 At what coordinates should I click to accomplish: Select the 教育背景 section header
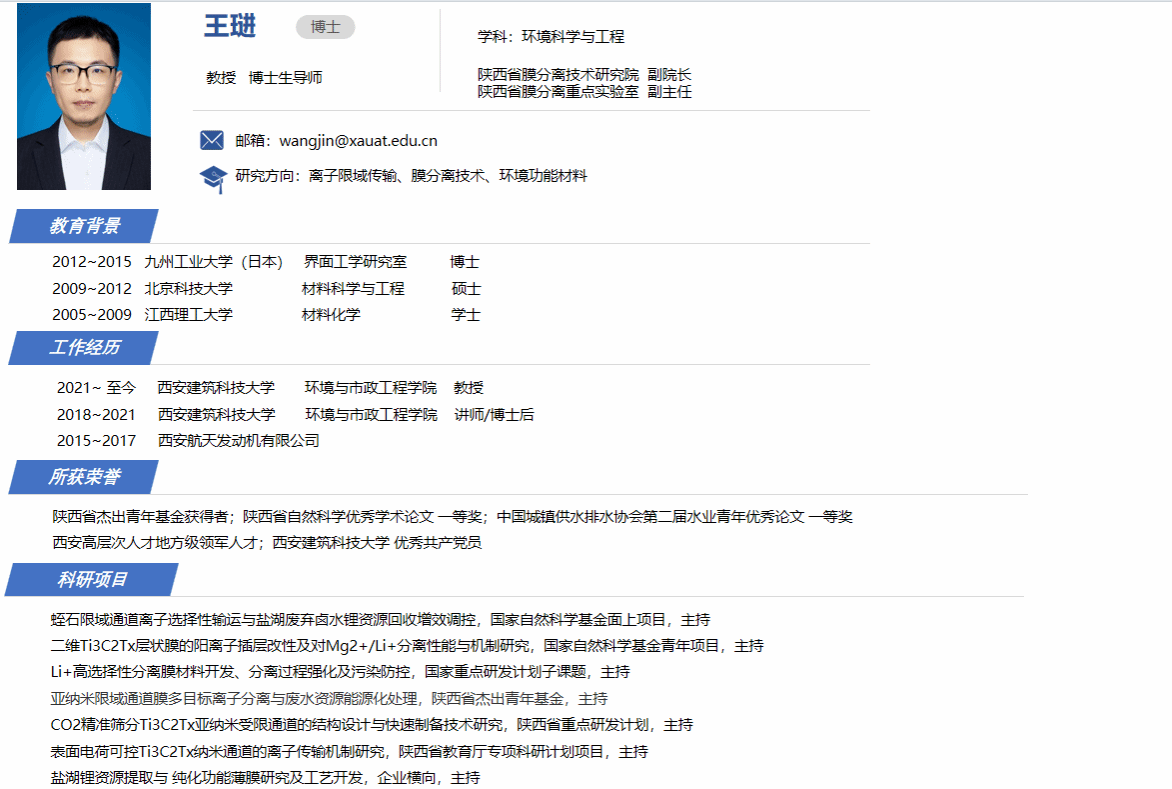click(x=85, y=226)
